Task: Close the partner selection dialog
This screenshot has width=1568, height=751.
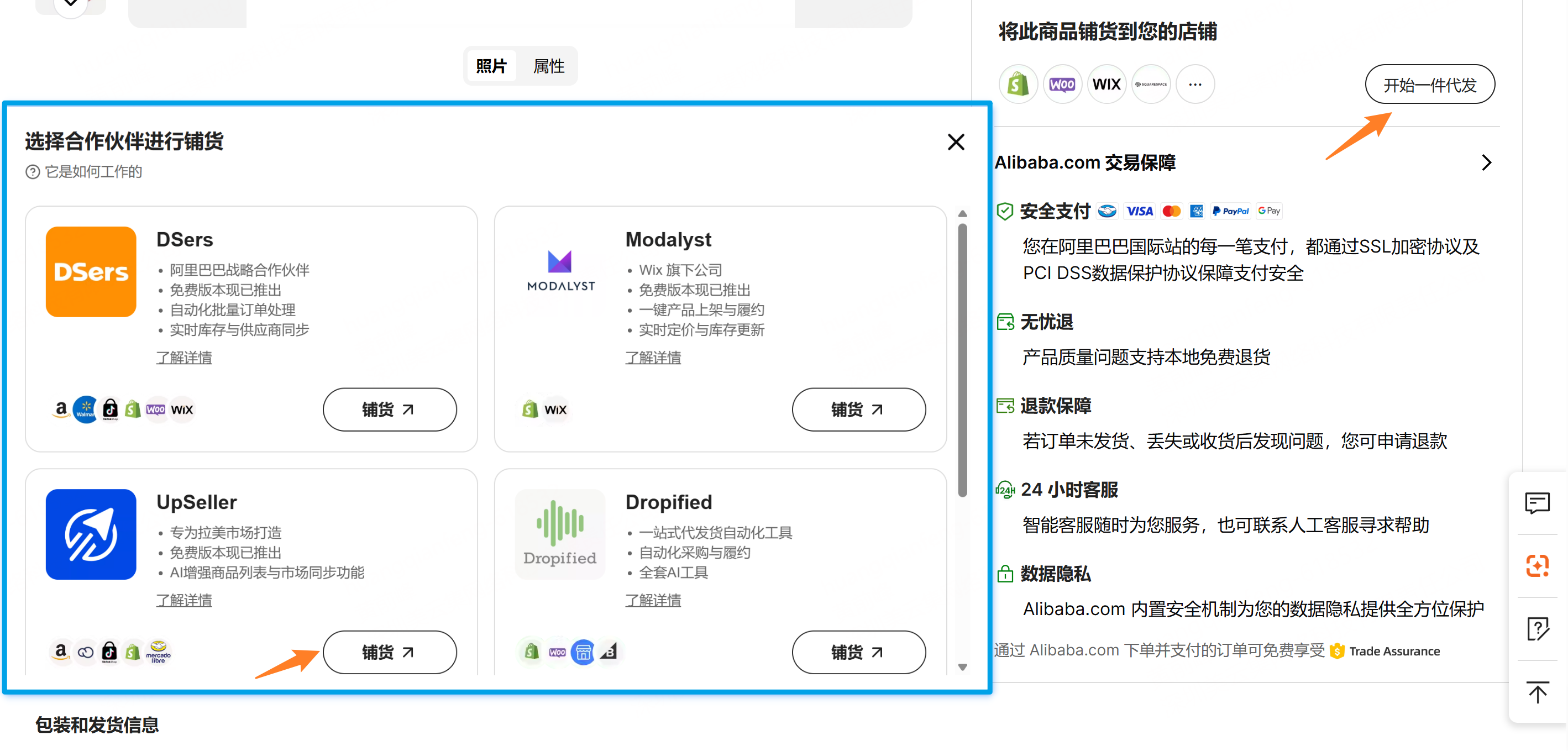Action: click(956, 142)
